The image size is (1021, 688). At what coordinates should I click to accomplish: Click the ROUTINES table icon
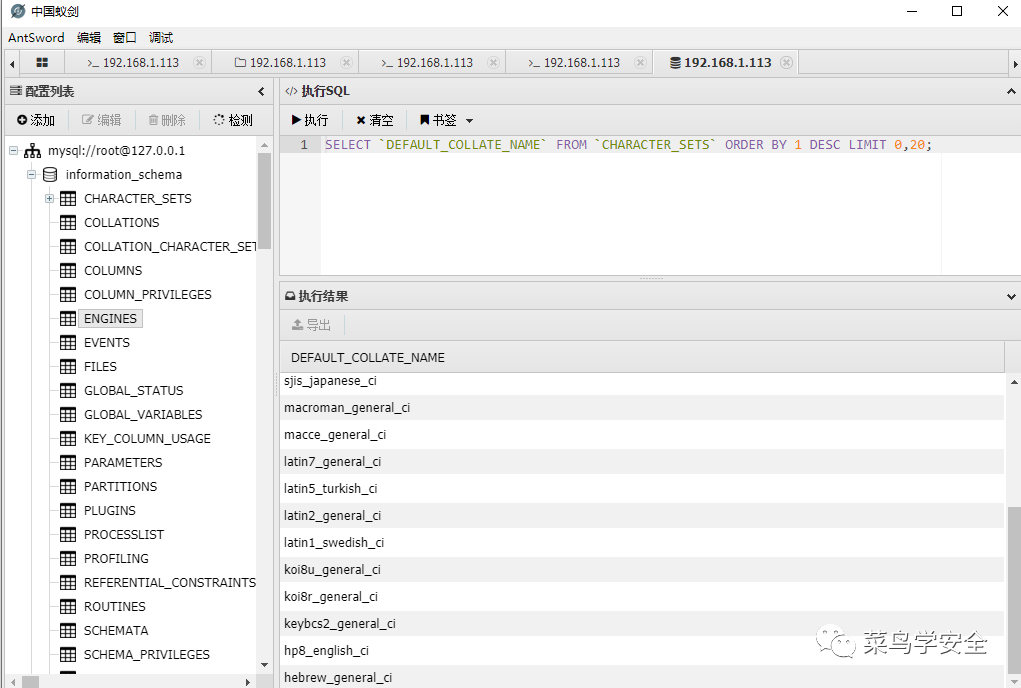pos(68,607)
